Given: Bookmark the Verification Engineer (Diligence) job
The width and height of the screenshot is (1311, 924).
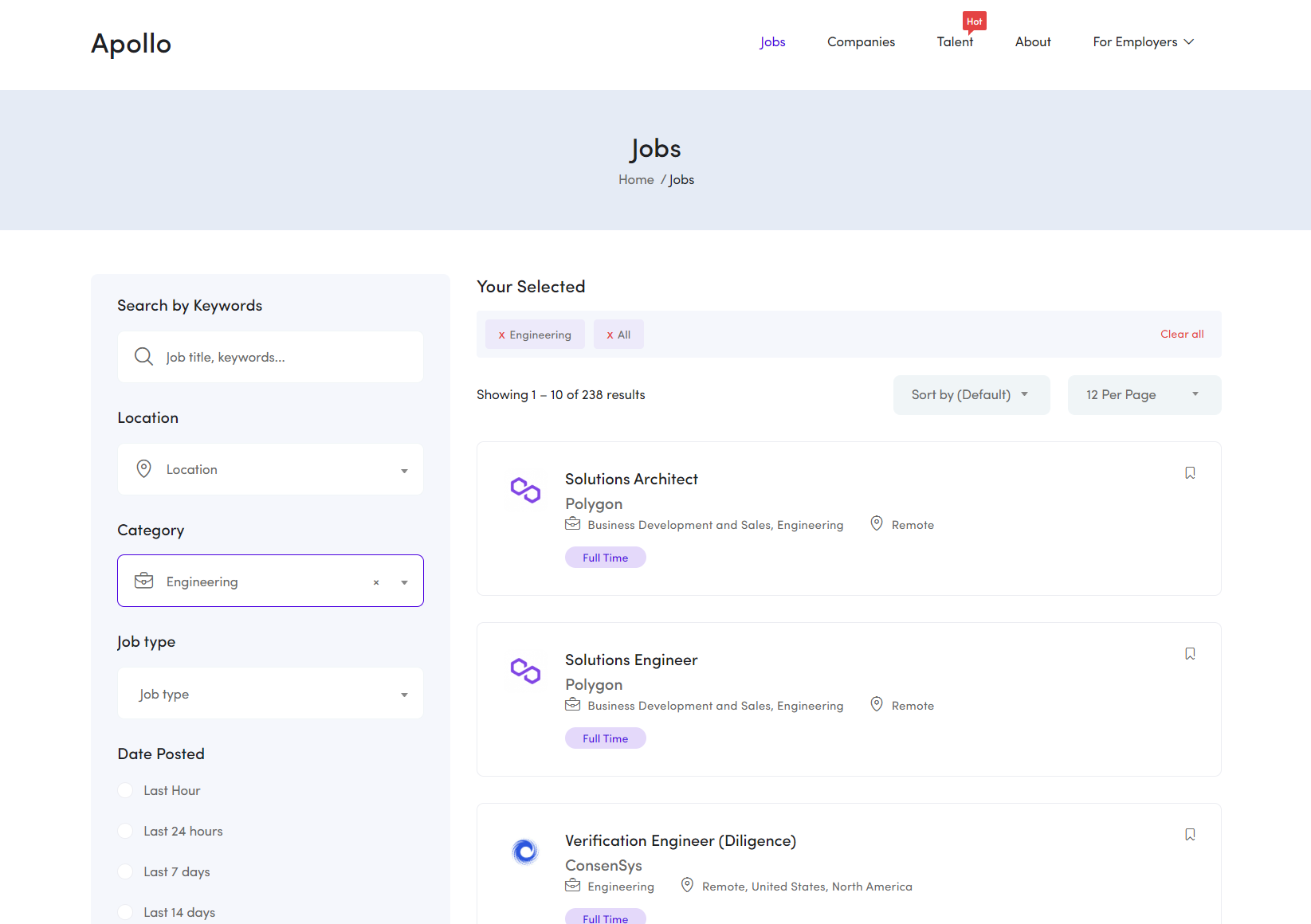Looking at the screenshot, I should pyautogui.click(x=1190, y=835).
